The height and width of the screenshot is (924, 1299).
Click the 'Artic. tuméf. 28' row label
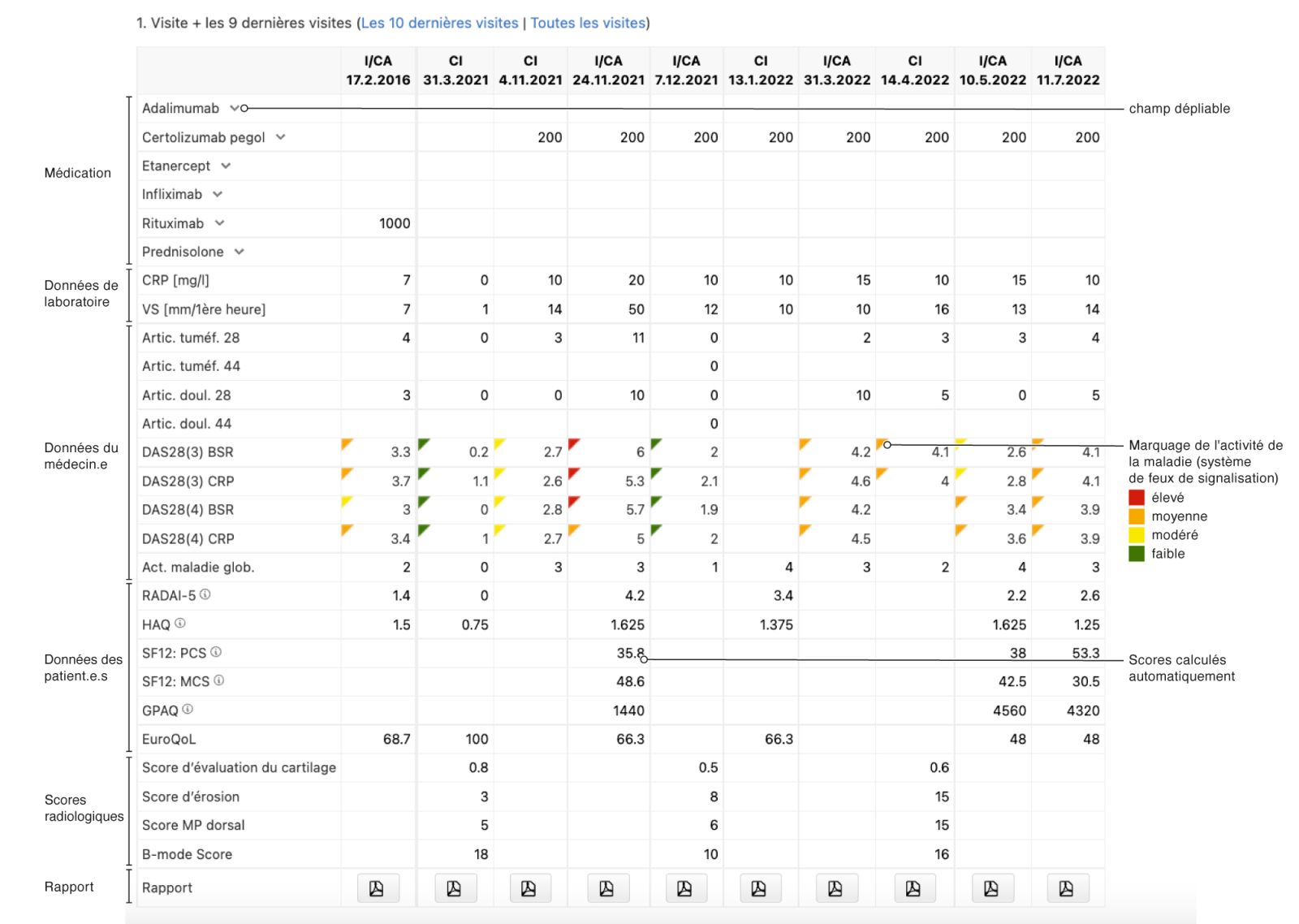coord(191,338)
